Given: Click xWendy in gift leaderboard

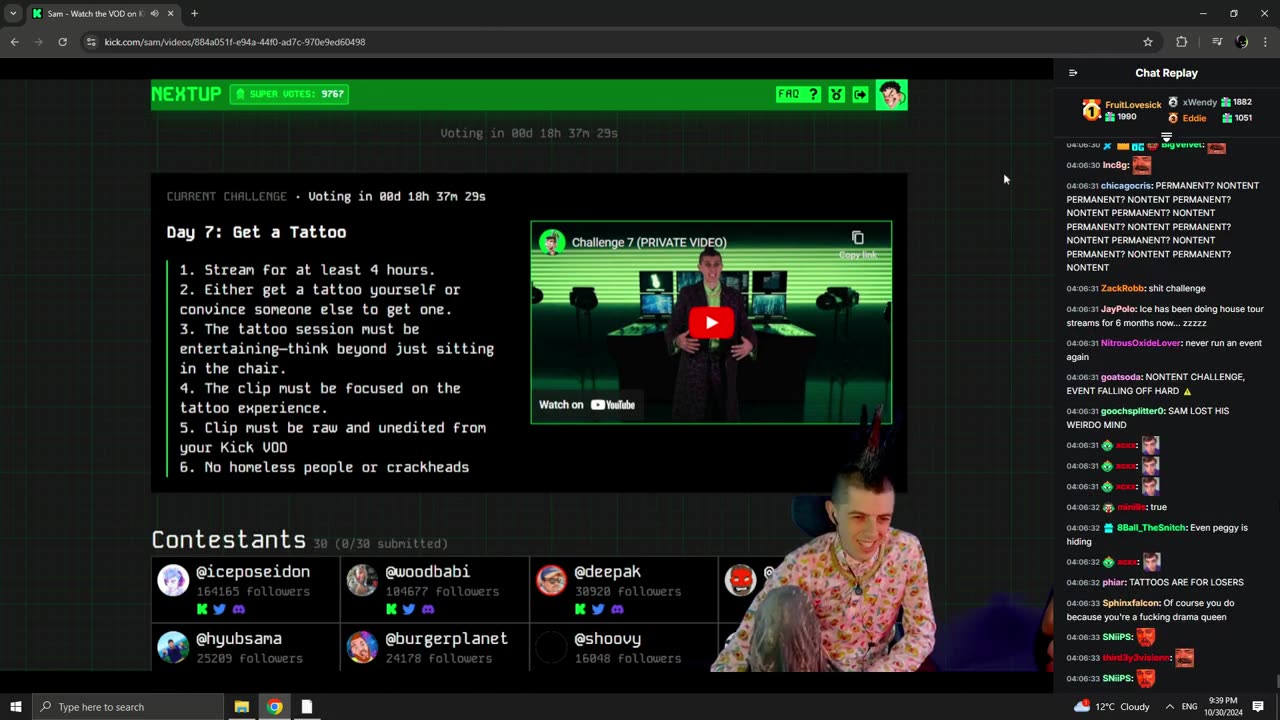Looking at the screenshot, I should (x=1199, y=102).
